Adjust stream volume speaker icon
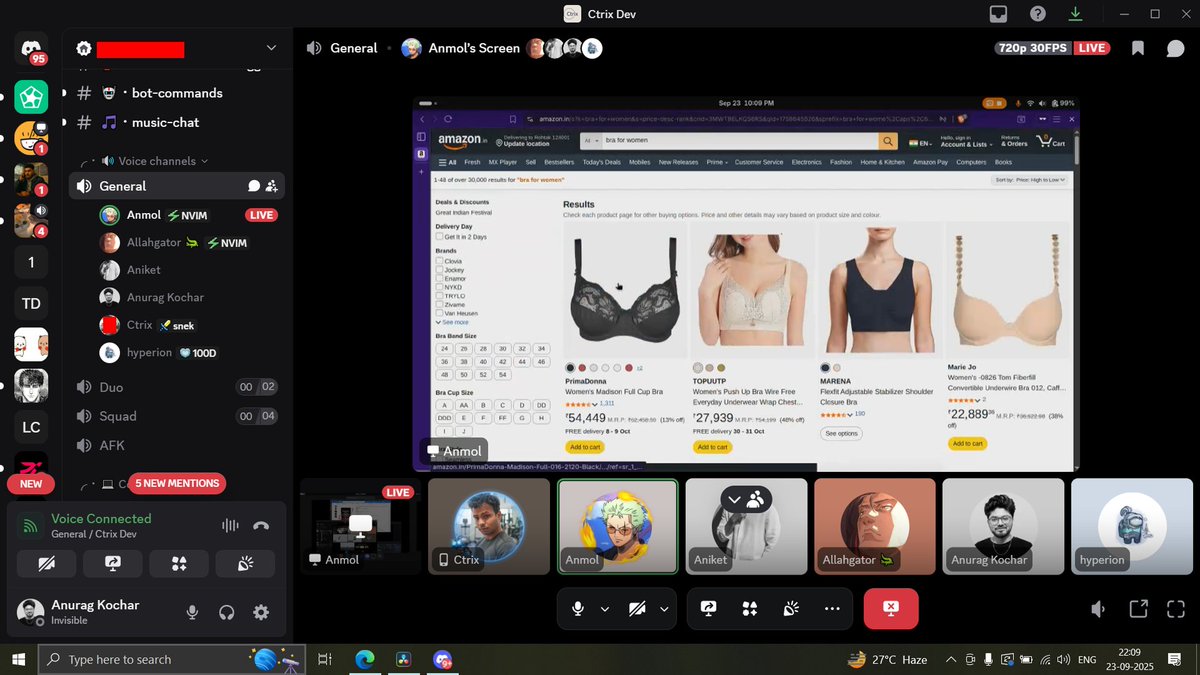 pos(1098,609)
